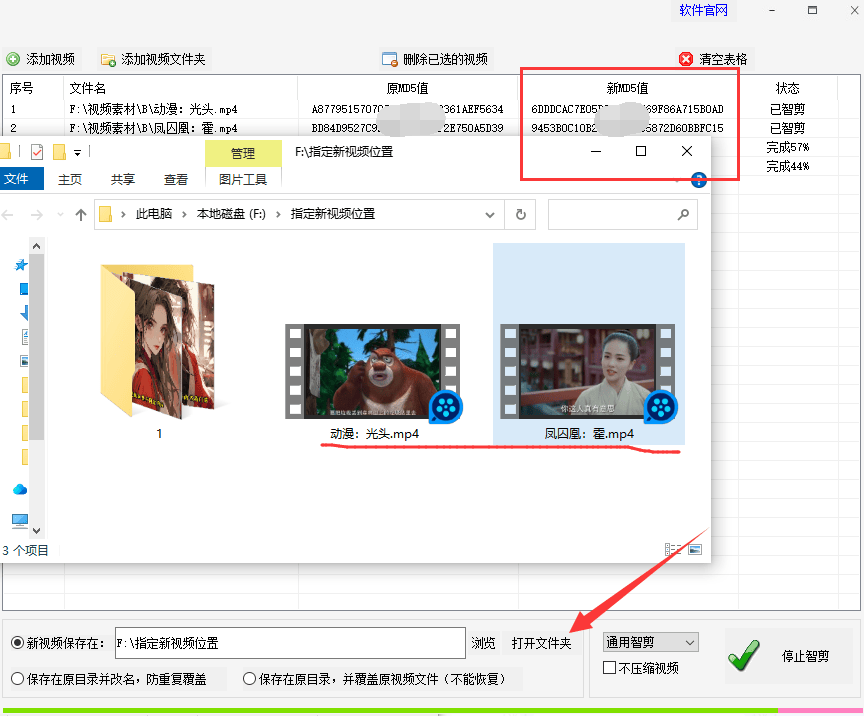The width and height of the screenshot is (864, 716).
Task: Click the Explorer up-arrow navigation icon
Action: click(x=81, y=214)
